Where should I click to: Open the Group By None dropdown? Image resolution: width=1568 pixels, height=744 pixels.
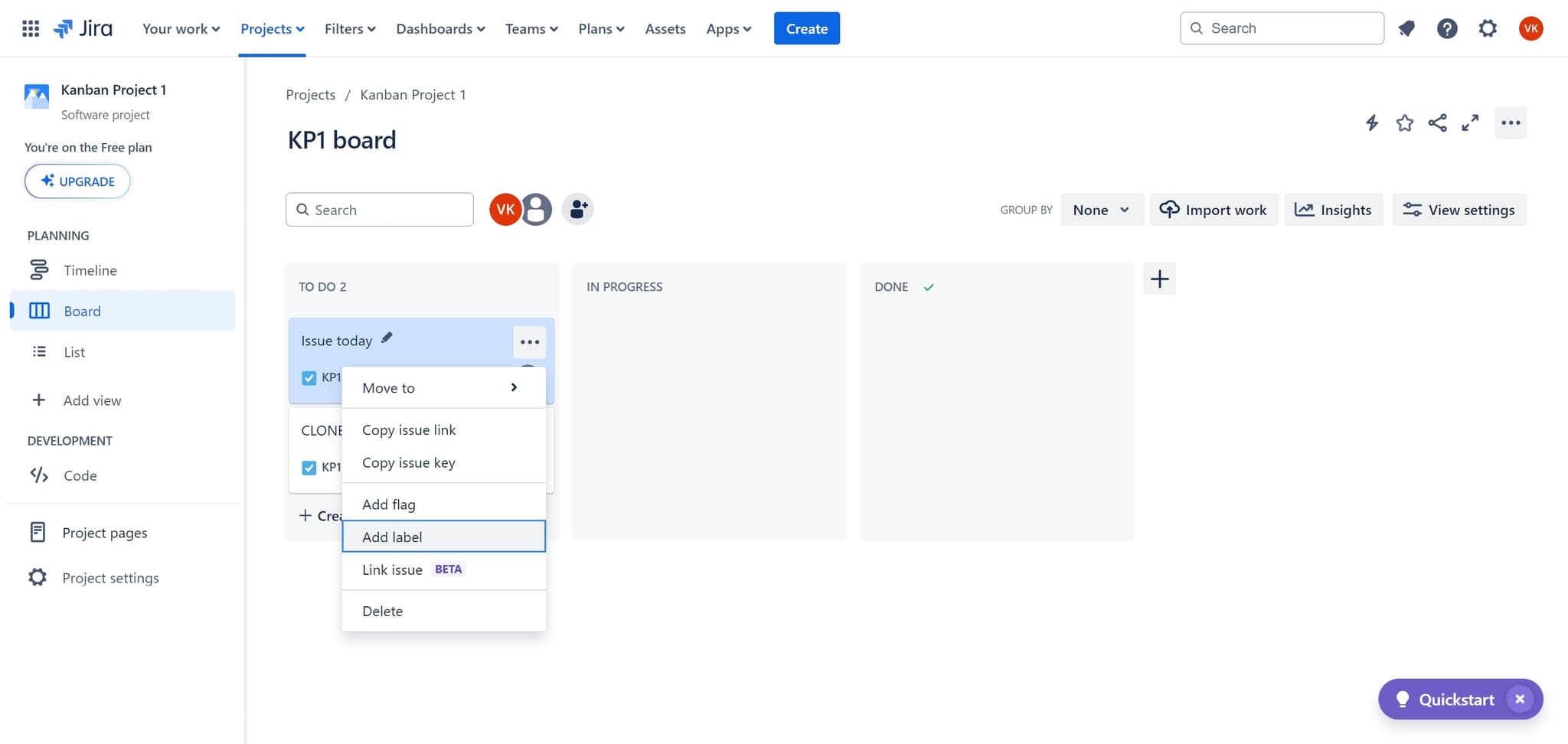[1101, 210]
